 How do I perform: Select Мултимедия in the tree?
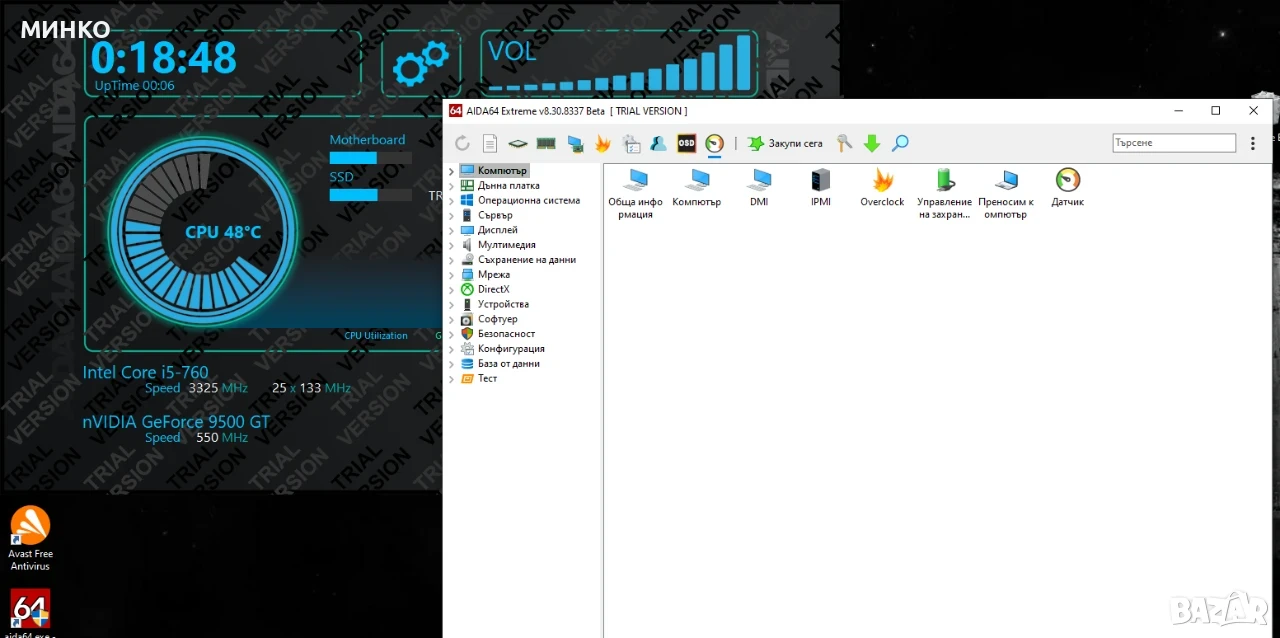click(x=506, y=245)
